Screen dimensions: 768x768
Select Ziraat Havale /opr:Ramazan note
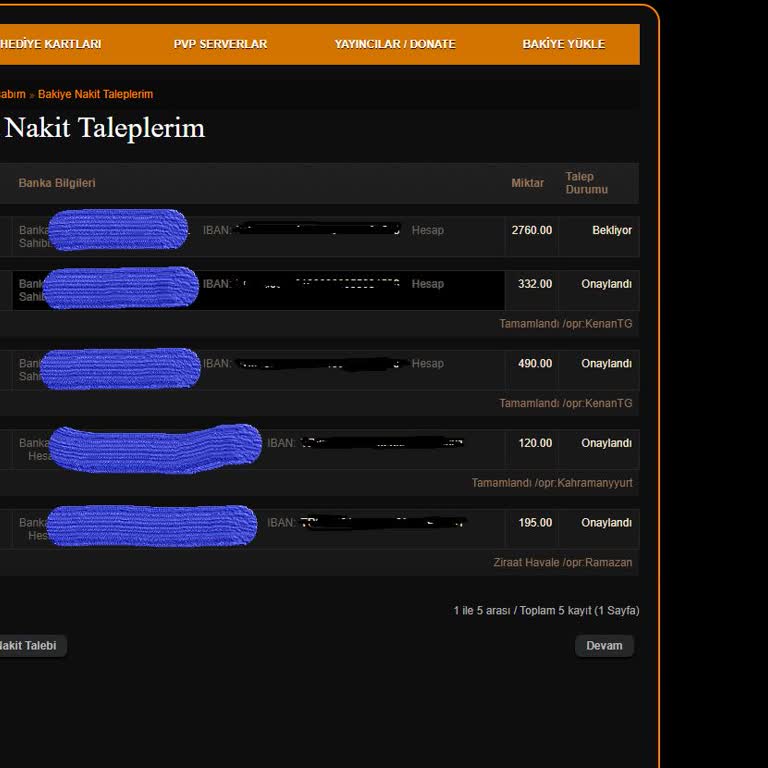point(563,562)
